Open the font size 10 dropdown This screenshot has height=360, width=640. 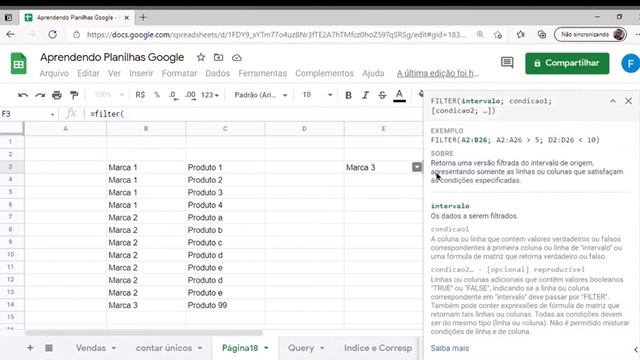coord(317,95)
